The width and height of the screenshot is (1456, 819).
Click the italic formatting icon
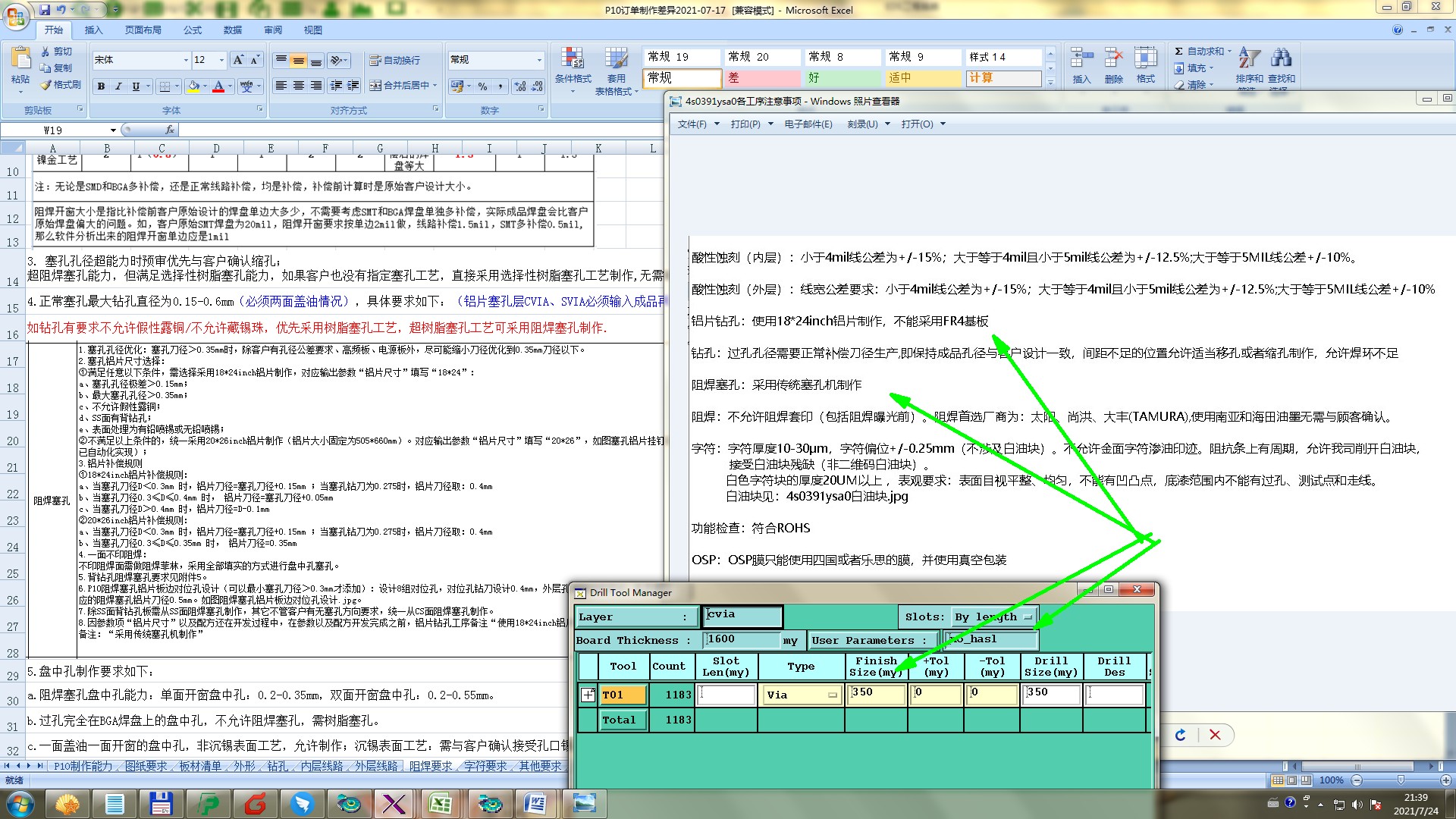click(118, 86)
